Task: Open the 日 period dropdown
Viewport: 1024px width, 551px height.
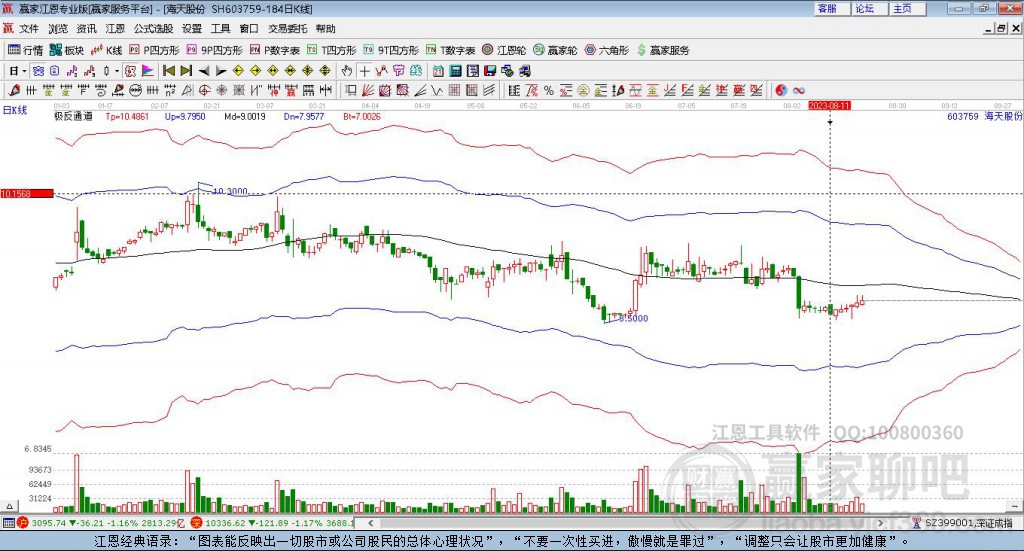Action: click(x=18, y=71)
